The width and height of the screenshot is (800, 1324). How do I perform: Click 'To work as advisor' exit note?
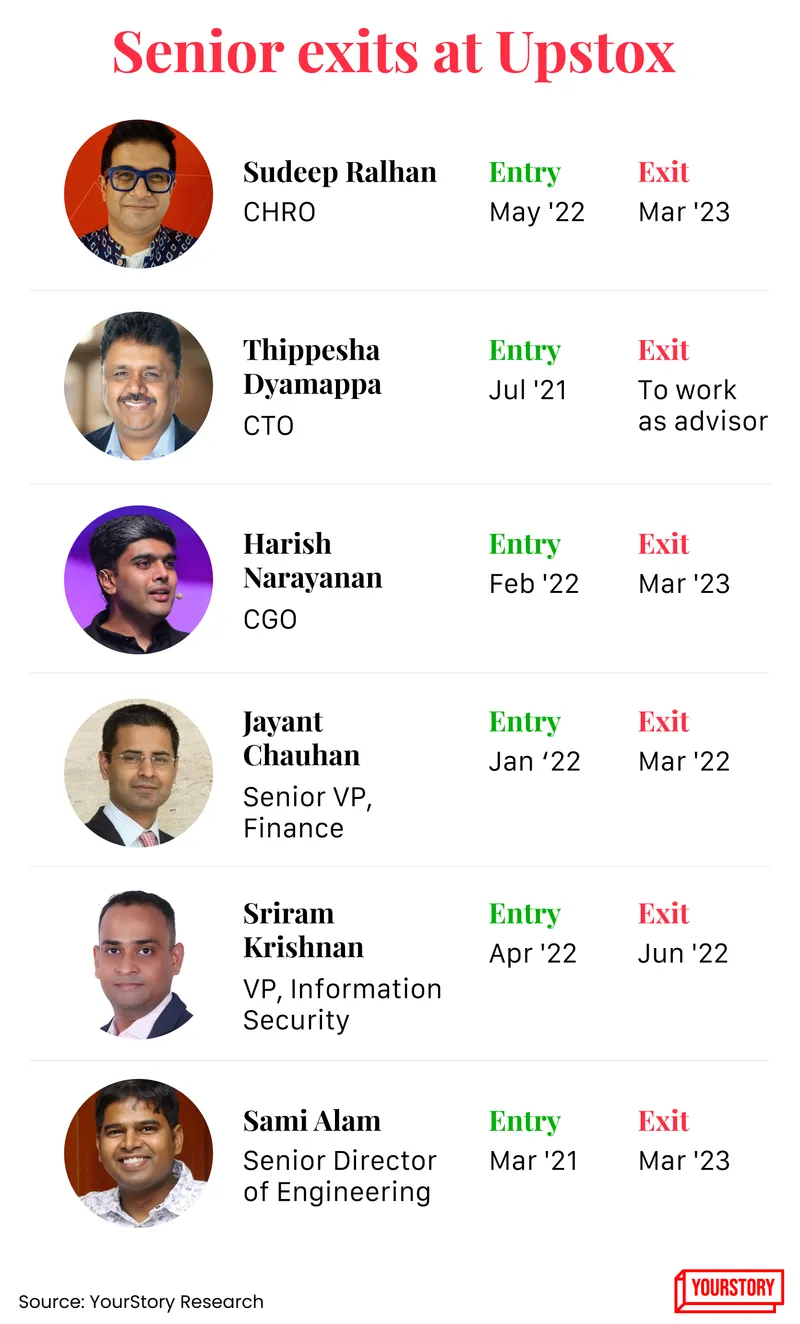(702, 406)
